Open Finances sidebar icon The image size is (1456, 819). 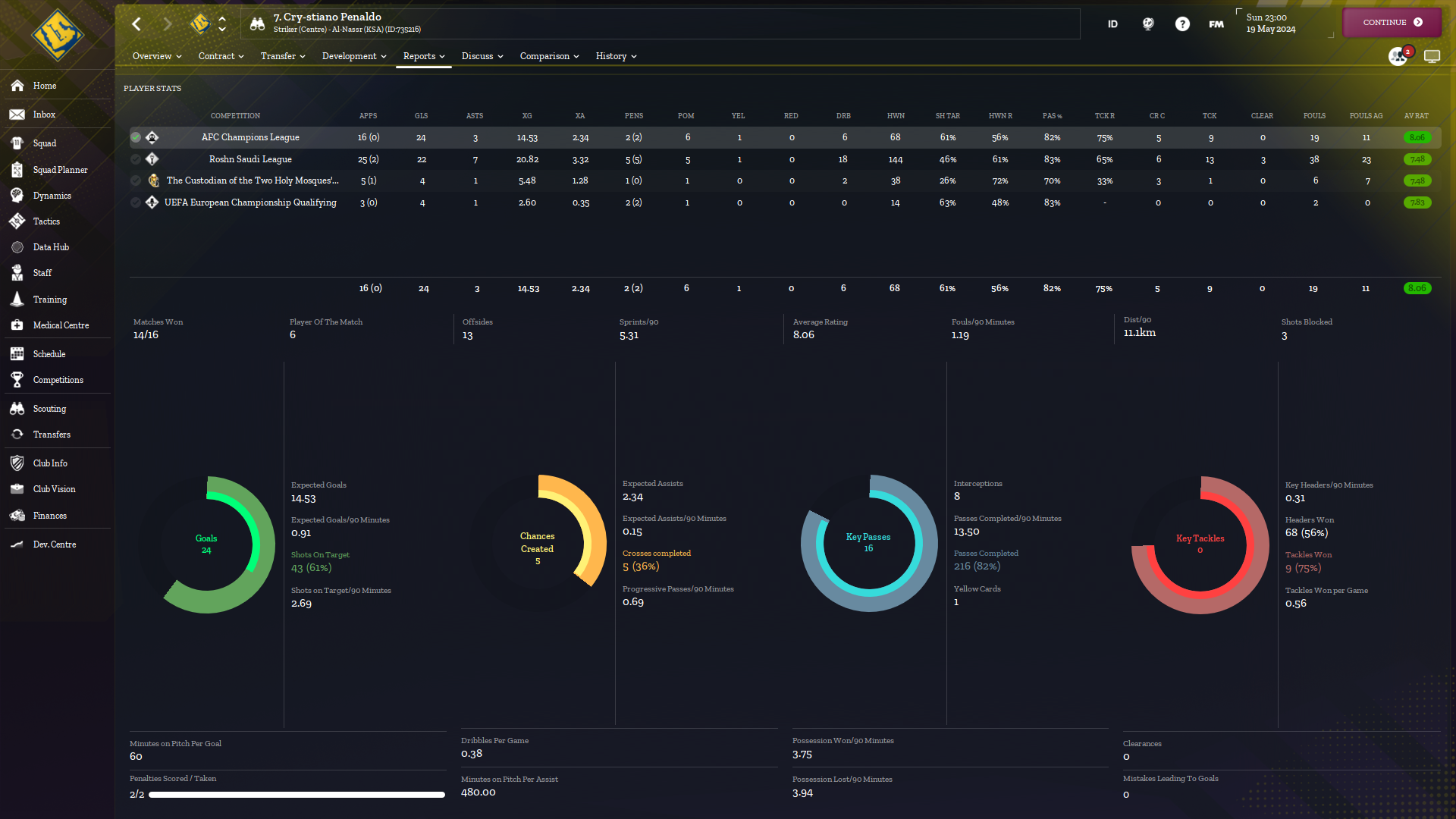[x=17, y=516]
